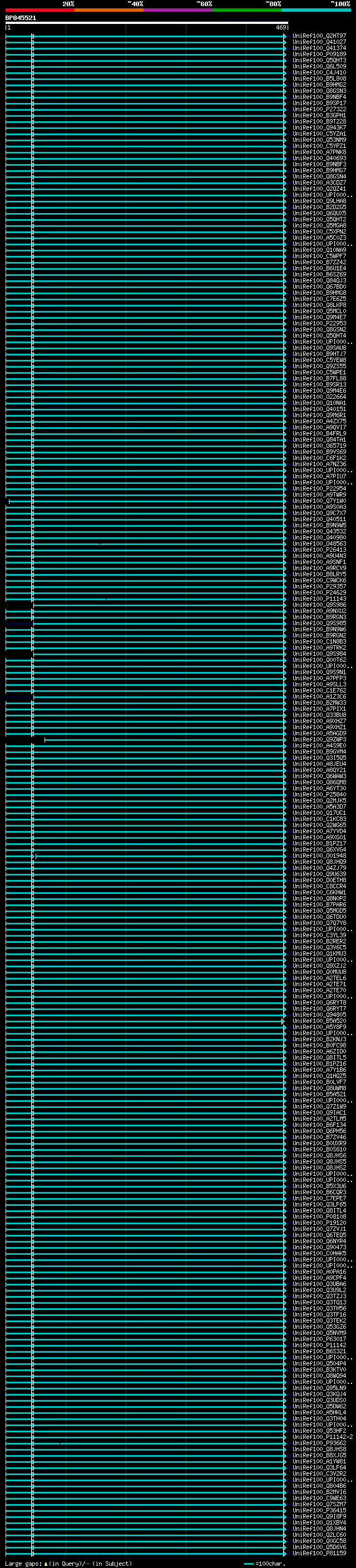Select the UniRef100_Q9LHA8 label
356x1568 pixels.
pos(319,201)
